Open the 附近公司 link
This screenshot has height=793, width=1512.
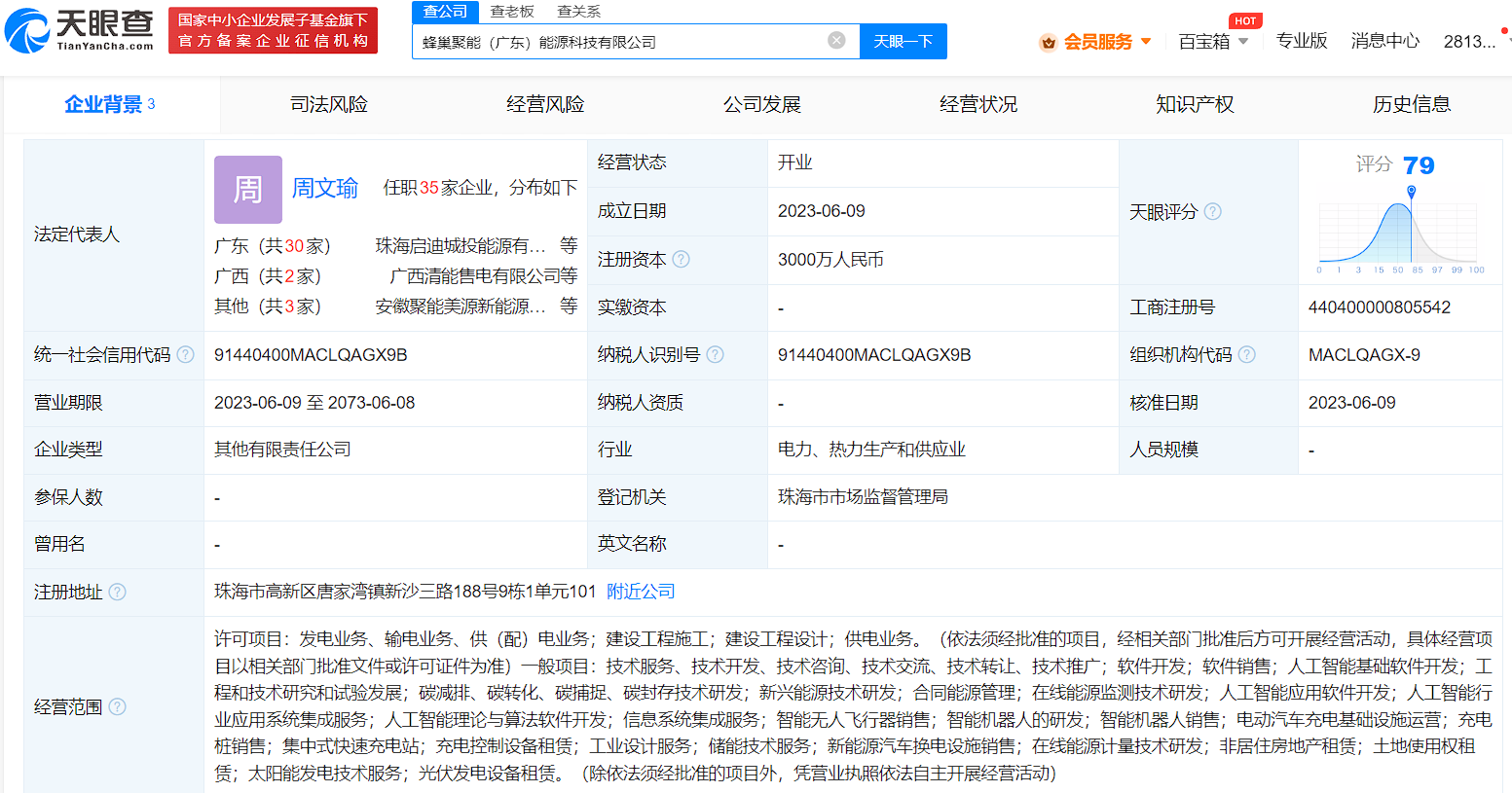[x=641, y=592]
